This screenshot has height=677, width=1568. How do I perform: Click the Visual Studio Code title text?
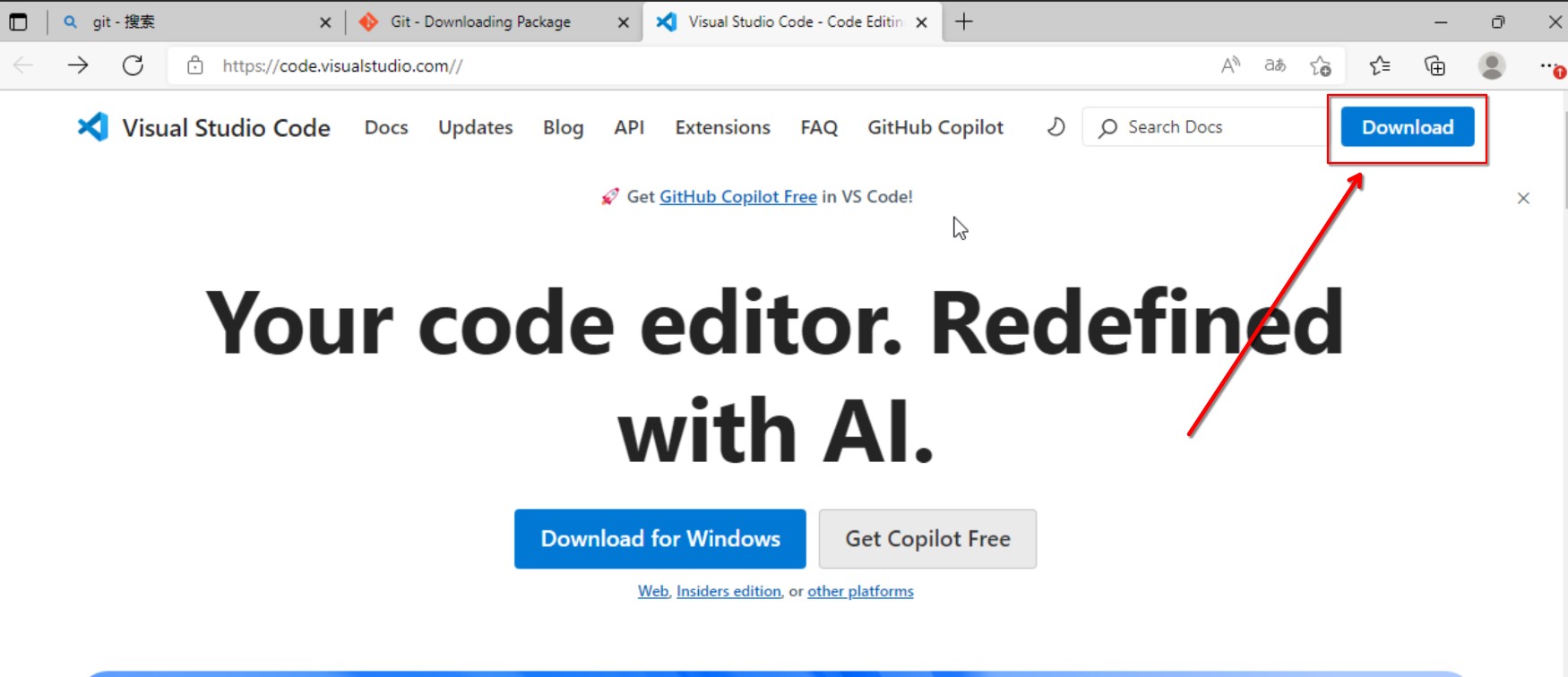pyautogui.click(x=226, y=128)
